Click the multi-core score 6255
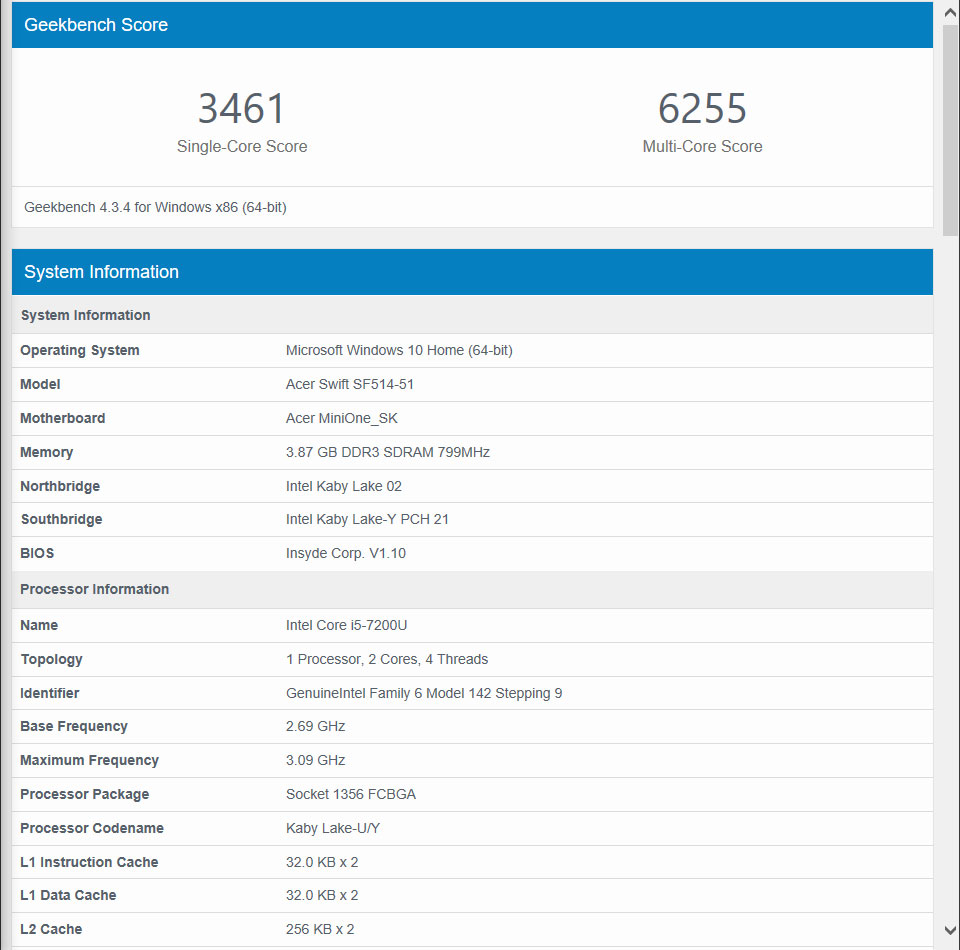 point(702,108)
